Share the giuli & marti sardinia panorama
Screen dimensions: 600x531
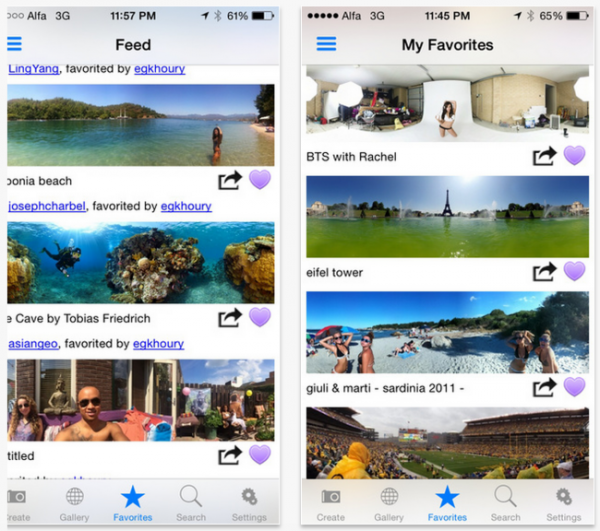[545, 387]
